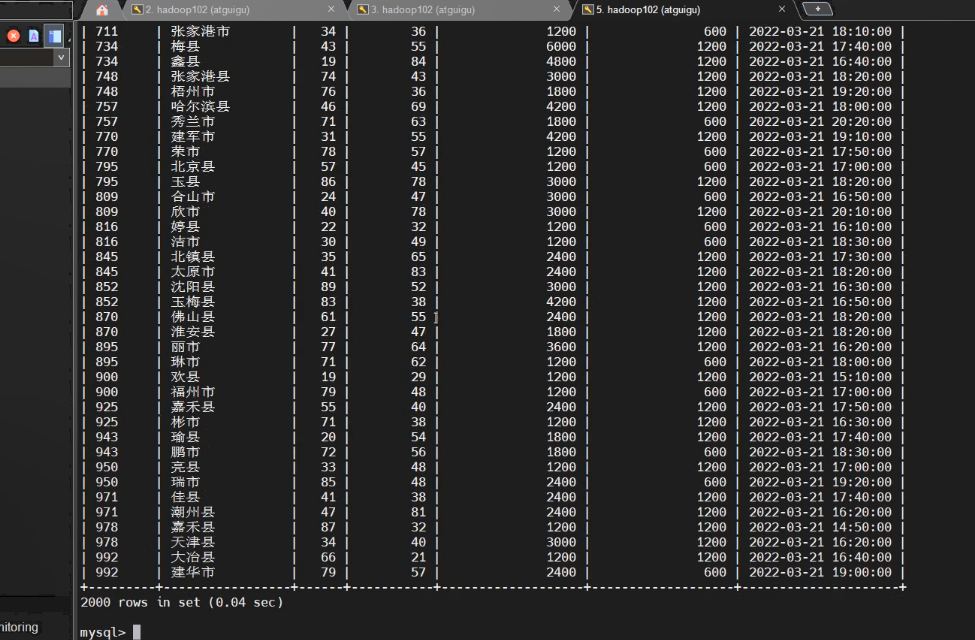This screenshot has height=640, width=975.
Task: Click city cell 太原市
Action: 193,271
